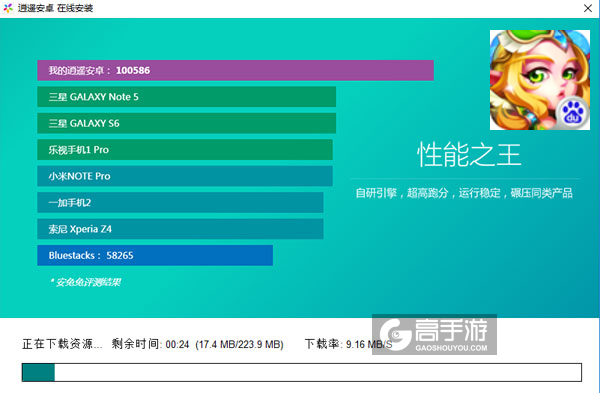Screen dimensions: 600x393
Task: Select the Bluestacks 58265 bar
Action: pyautogui.click(x=155, y=255)
